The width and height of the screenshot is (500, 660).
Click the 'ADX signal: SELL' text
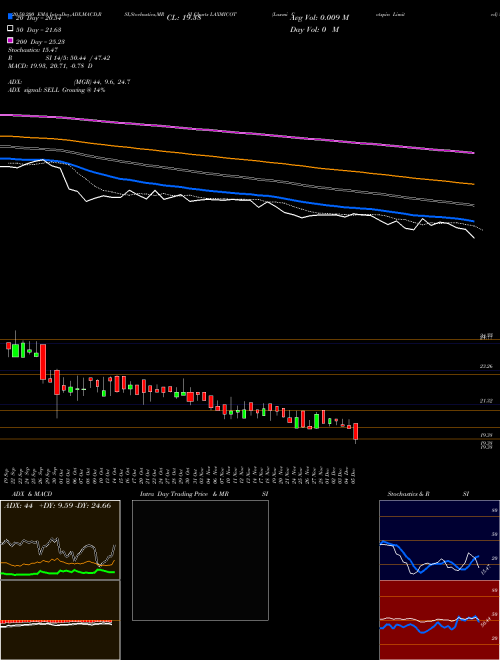pos(34,90)
